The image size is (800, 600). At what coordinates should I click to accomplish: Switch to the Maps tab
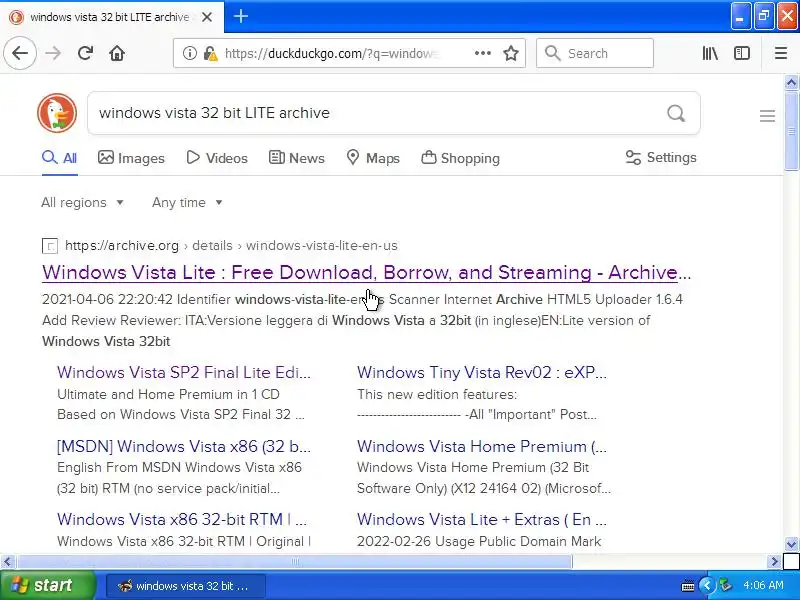tap(373, 158)
